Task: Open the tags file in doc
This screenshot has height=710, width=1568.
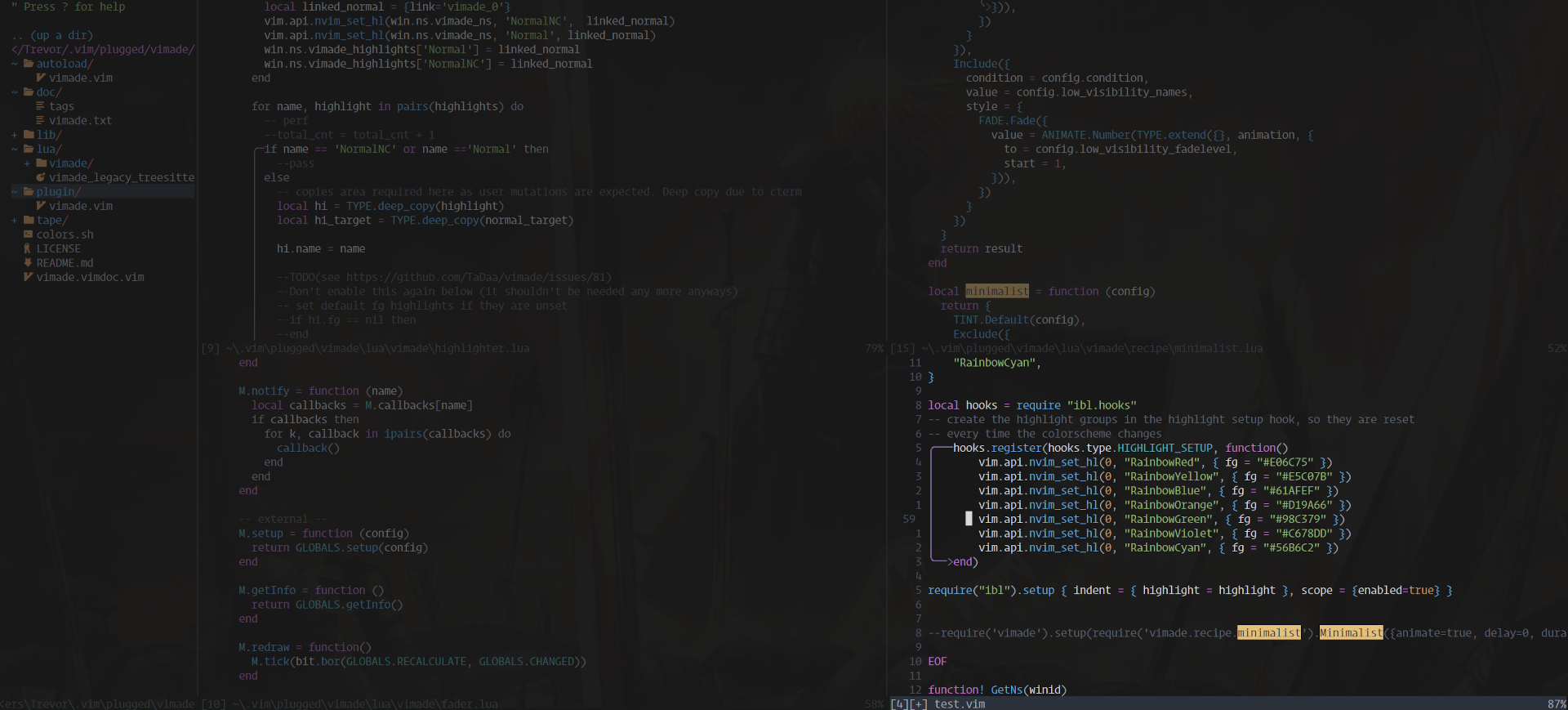Action: coord(61,106)
